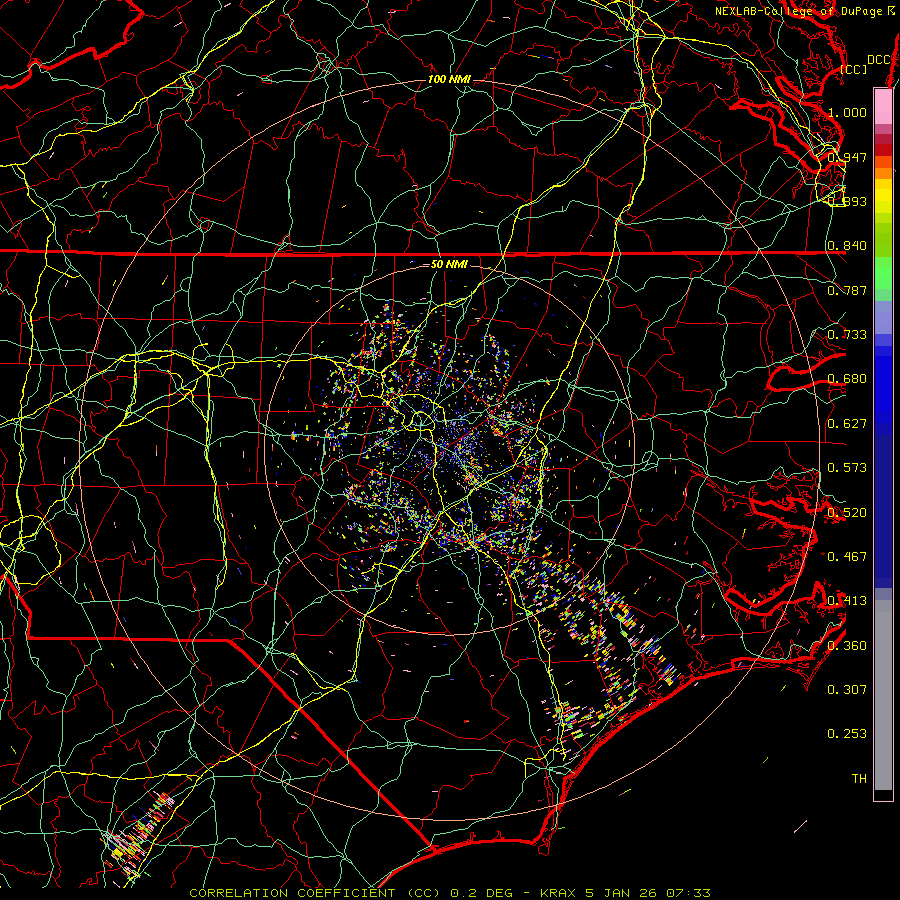Pick the pink segment of the color bar

click(x=883, y=107)
